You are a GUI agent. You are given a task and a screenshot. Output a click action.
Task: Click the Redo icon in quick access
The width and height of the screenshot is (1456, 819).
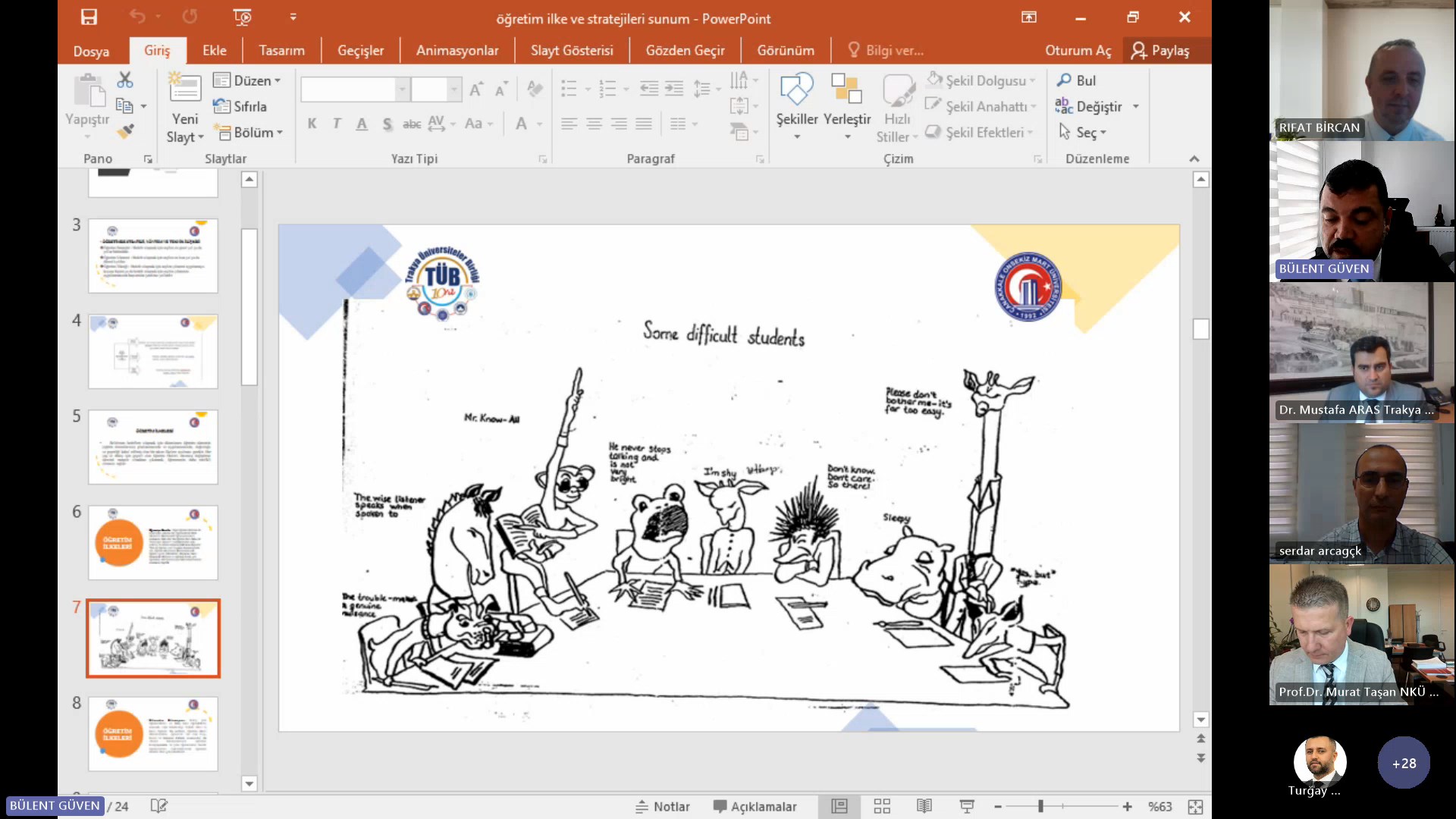(x=190, y=17)
